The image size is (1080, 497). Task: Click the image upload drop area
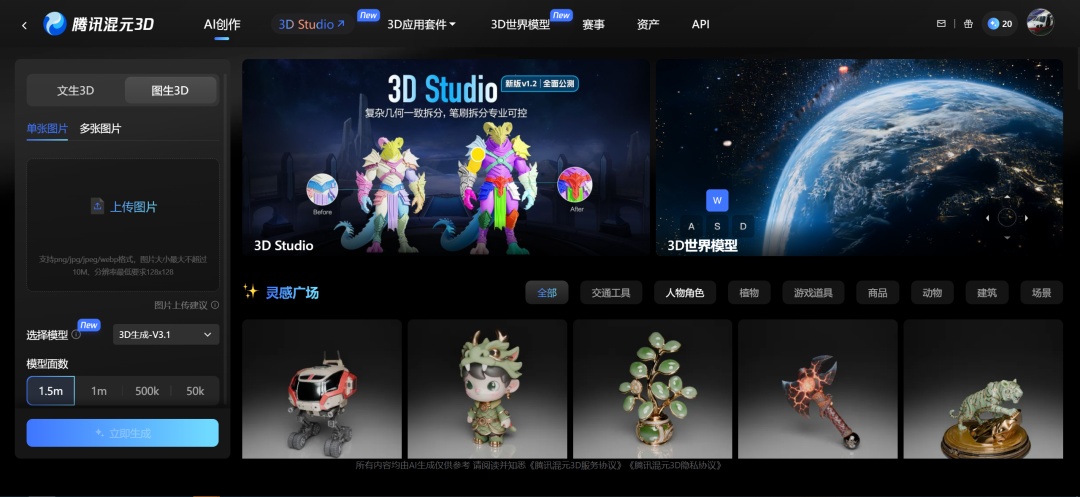pos(123,225)
